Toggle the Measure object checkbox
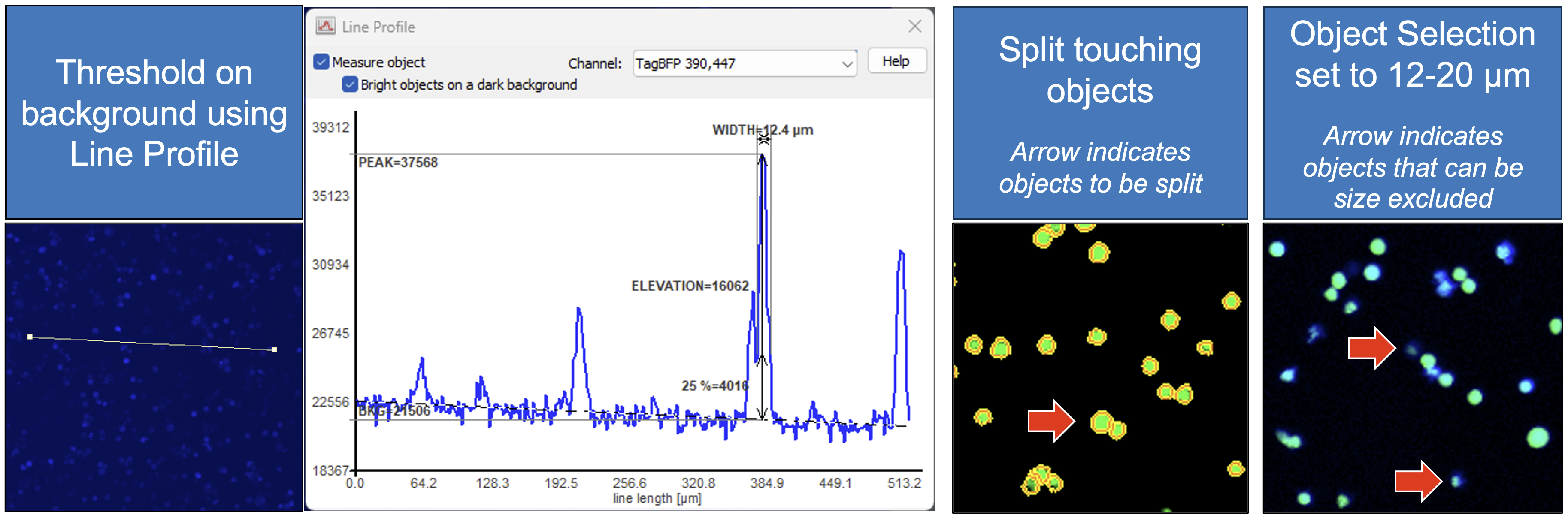 coord(321,62)
